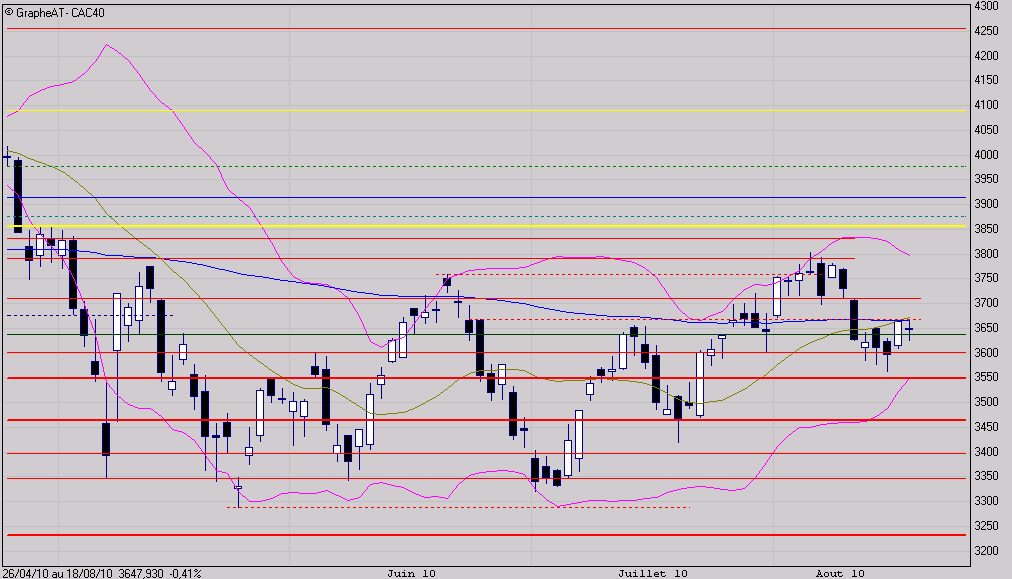1012x579 pixels.
Task: Click the 3300 price axis label
Action: pos(986,501)
